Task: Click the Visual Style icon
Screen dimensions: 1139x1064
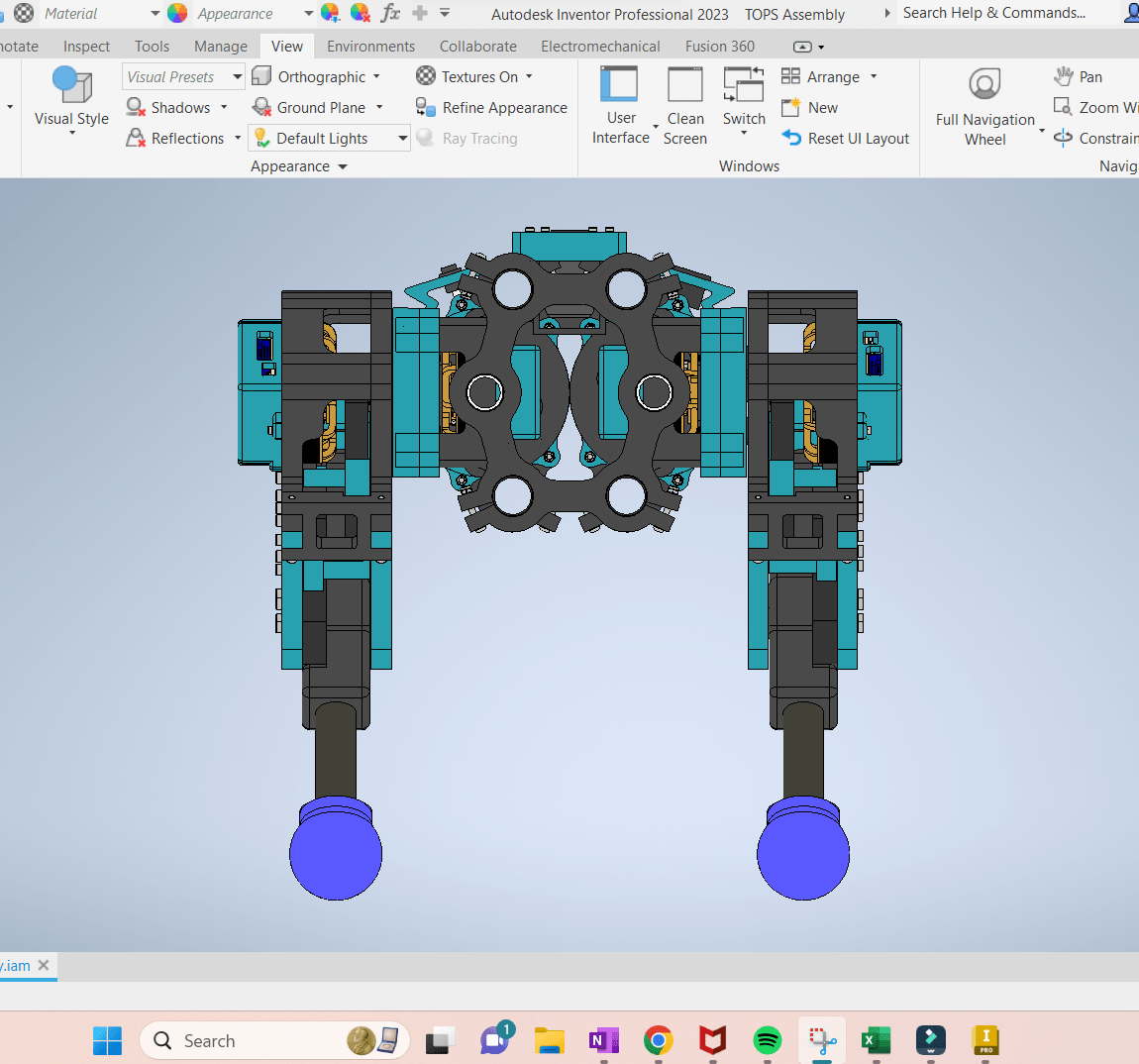Action: [72, 84]
